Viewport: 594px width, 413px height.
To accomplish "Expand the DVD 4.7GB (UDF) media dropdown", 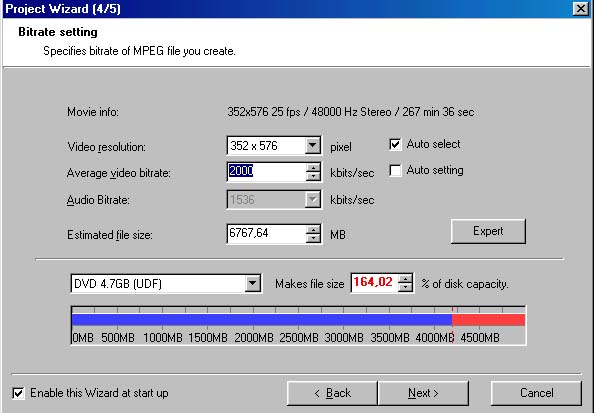I will tap(252, 283).
